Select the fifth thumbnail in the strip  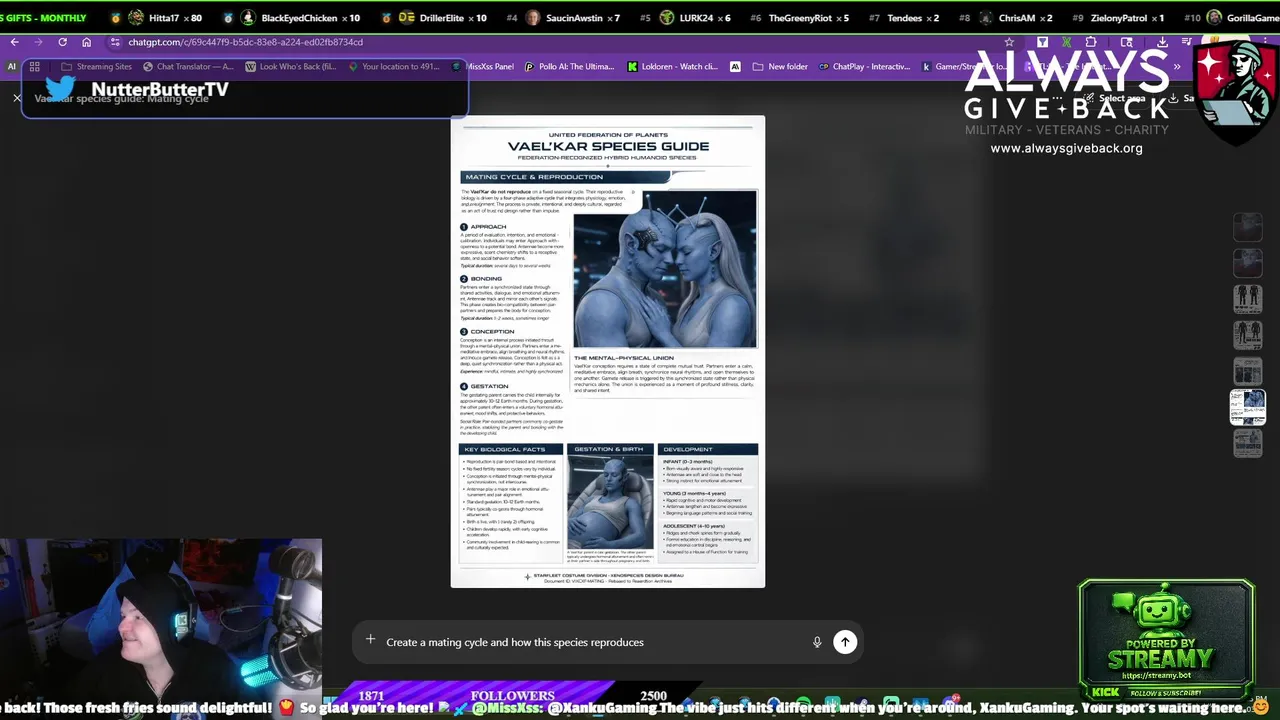click(1247, 371)
